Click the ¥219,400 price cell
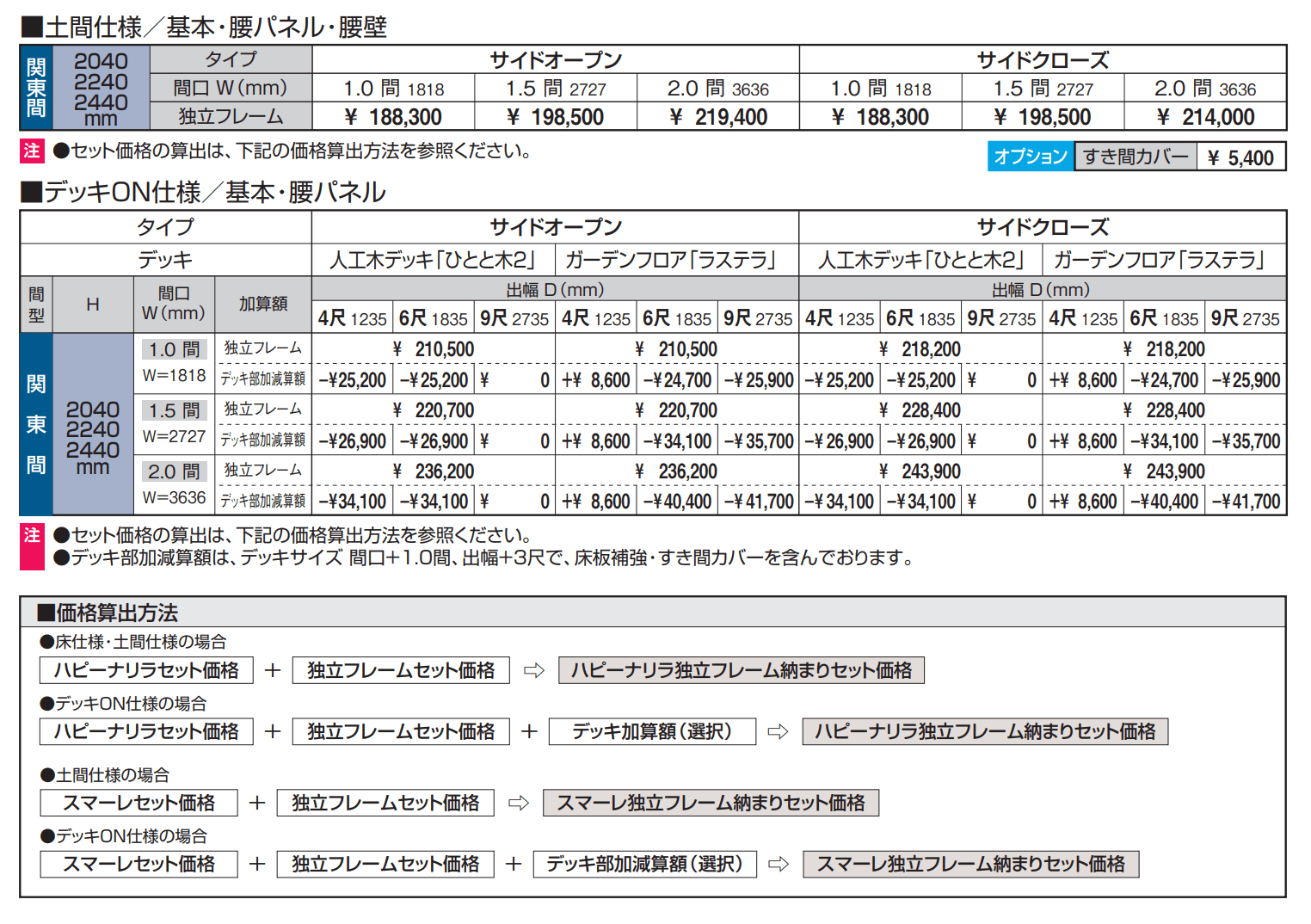Viewport: 1311px width, 924px height. [x=718, y=117]
